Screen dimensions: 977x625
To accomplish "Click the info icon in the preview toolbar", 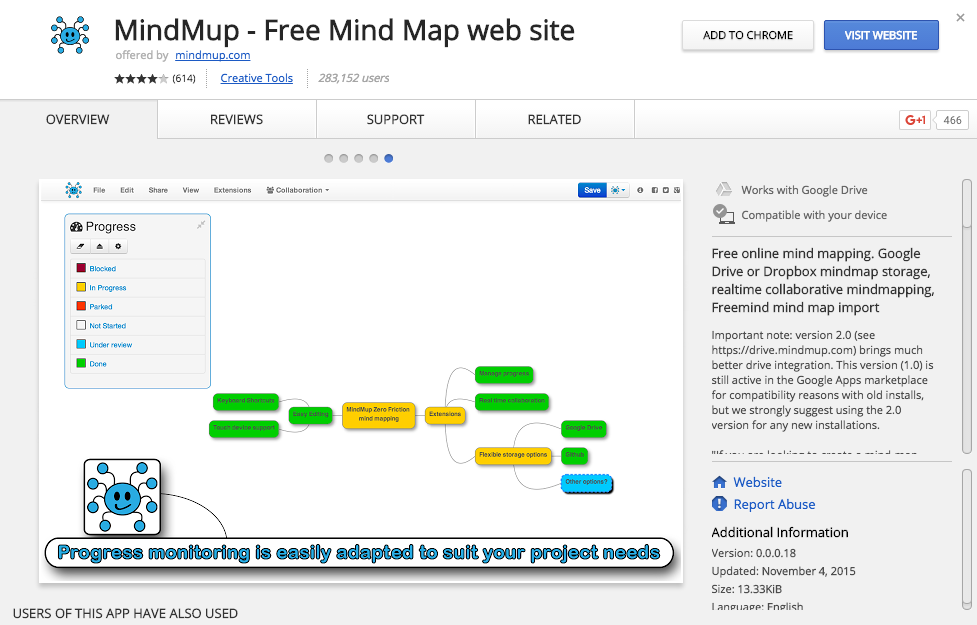I will (640, 190).
